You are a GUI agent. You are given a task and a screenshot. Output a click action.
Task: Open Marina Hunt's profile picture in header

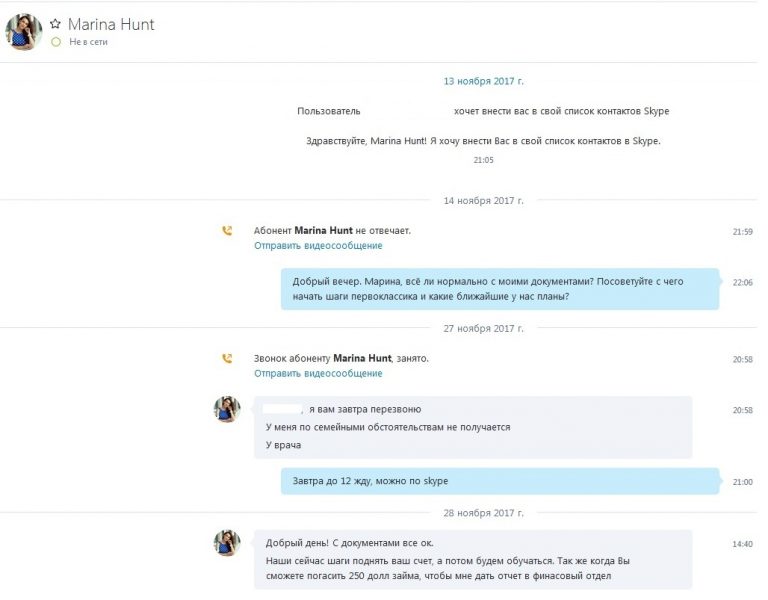24,32
